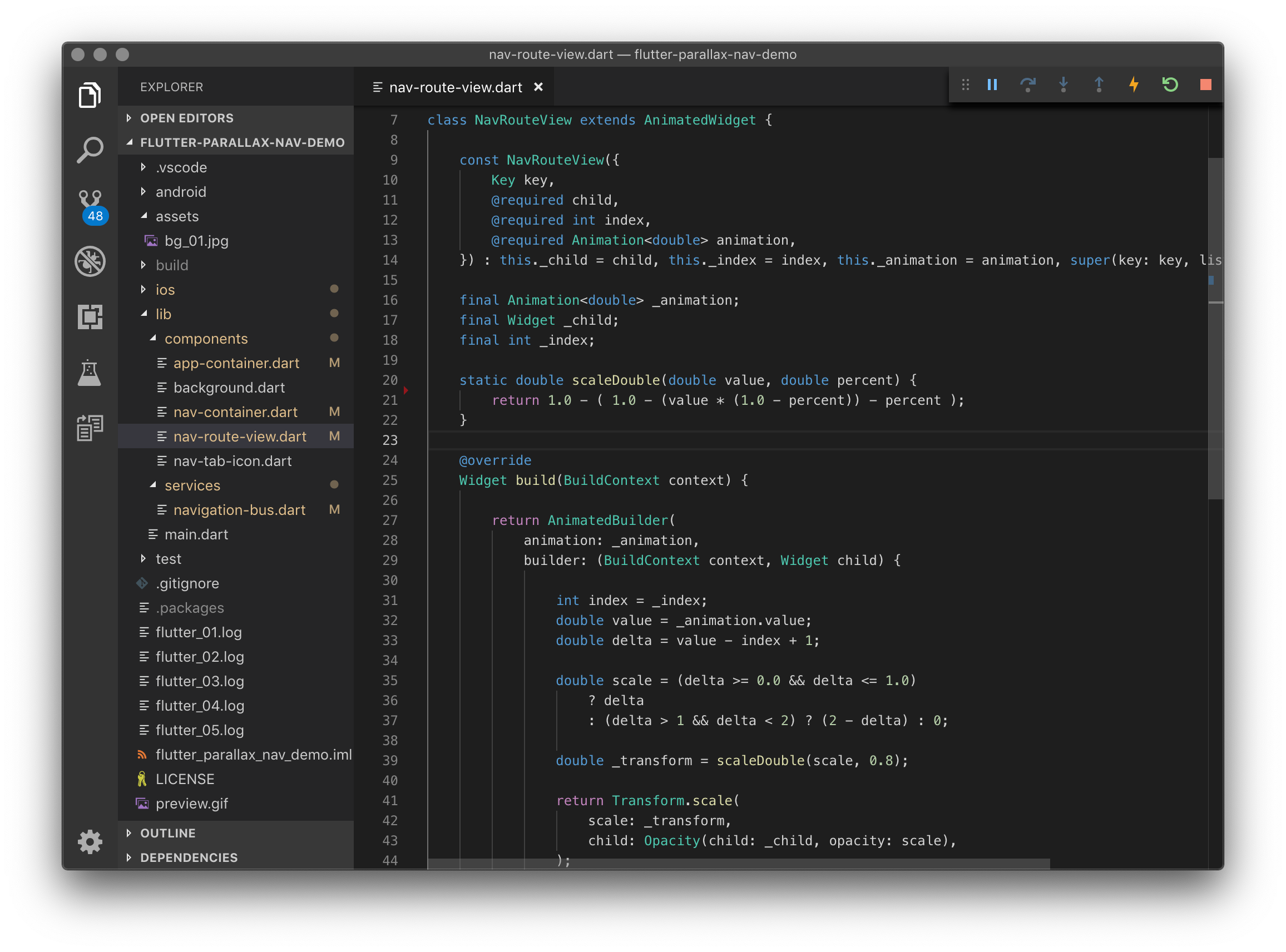Pause the debug session
The width and height of the screenshot is (1286, 952).
pos(993,85)
